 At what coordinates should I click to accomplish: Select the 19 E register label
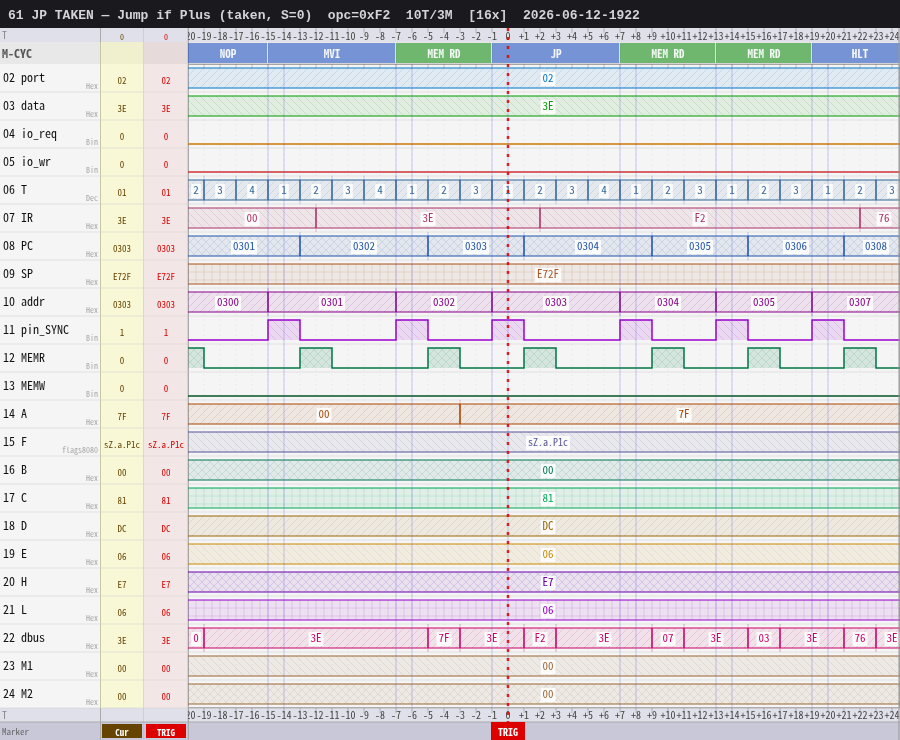point(15,554)
